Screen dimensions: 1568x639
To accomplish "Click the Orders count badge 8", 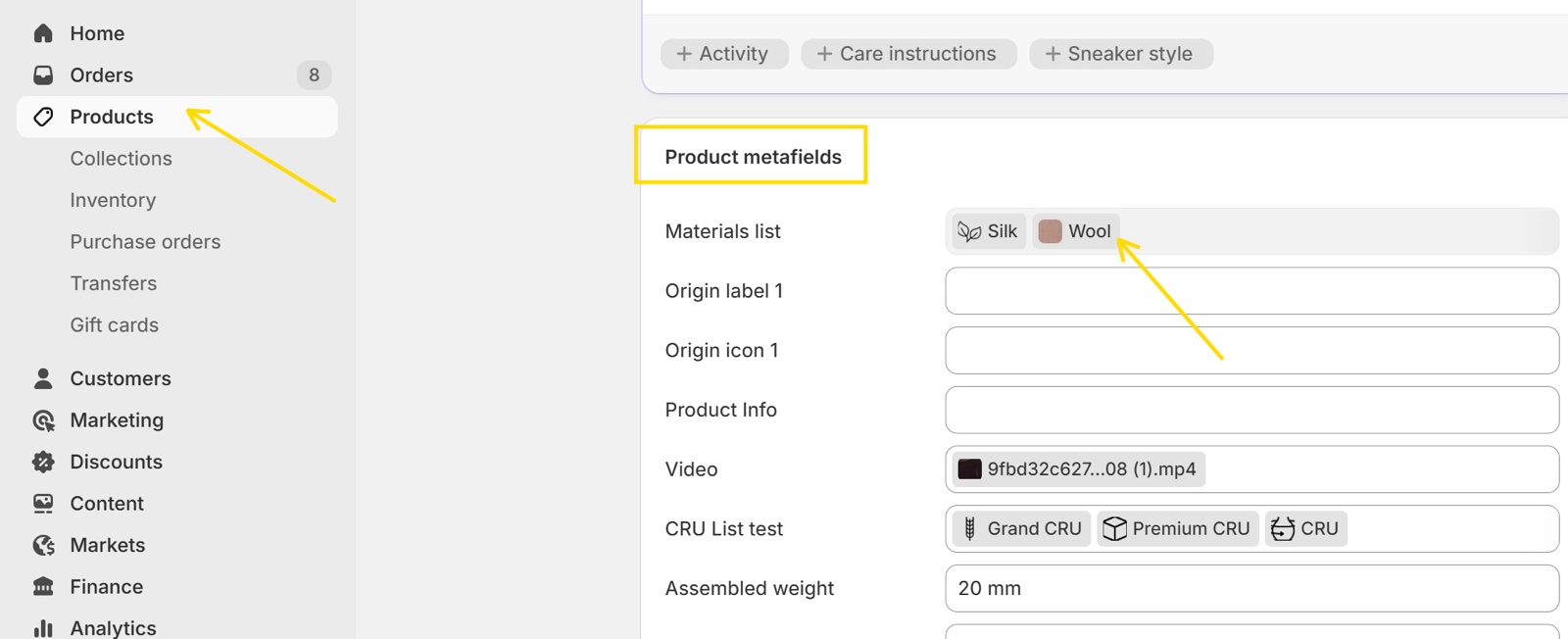I will pyautogui.click(x=314, y=74).
